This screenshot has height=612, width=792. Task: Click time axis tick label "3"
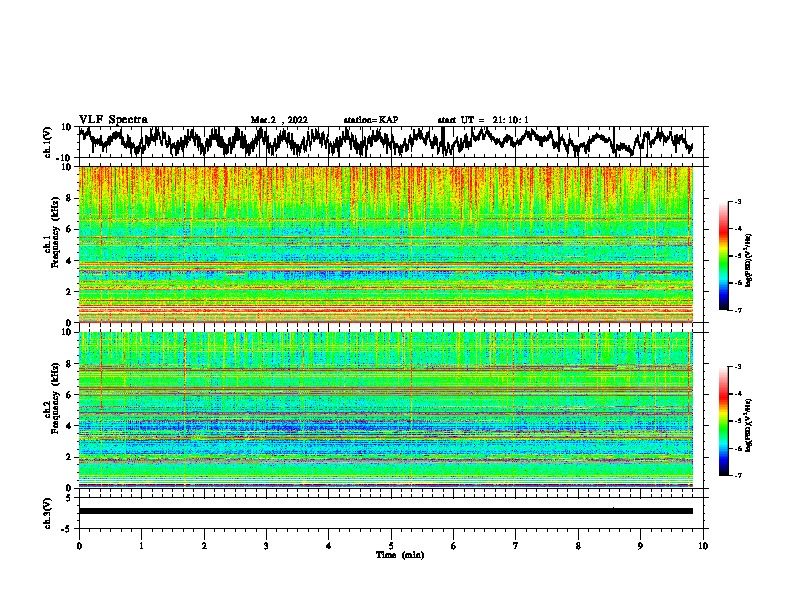[x=266, y=546]
